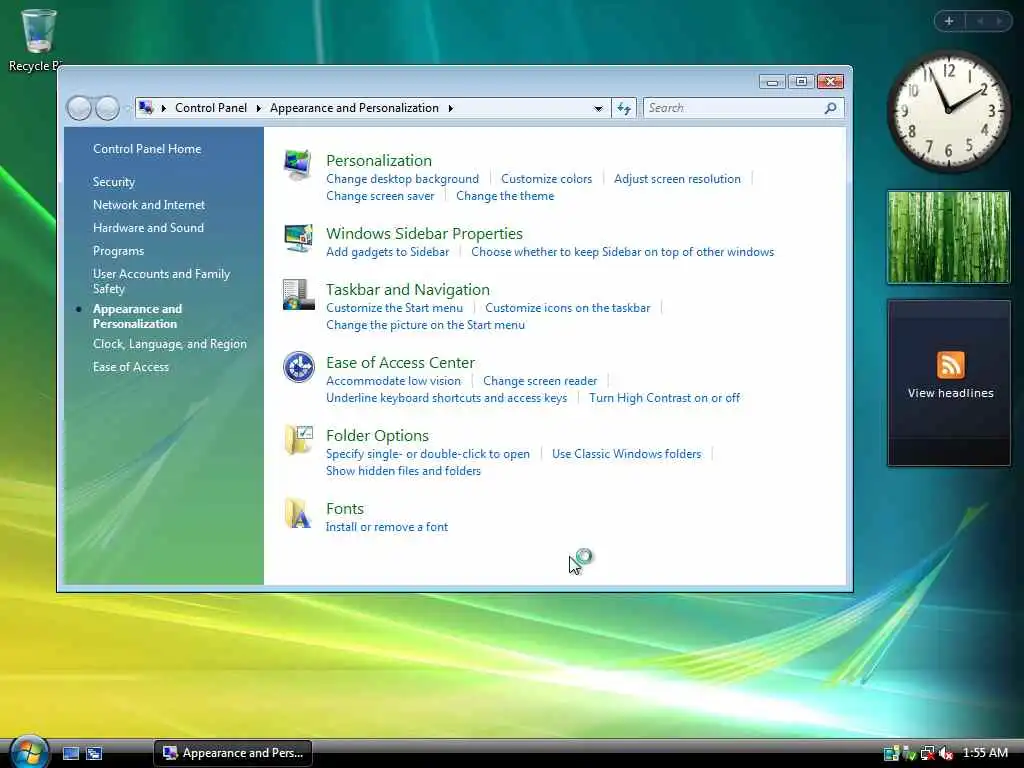This screenshot has width=1024, height=768.
Task: Click the search magnifier icon
Action: pyautogui.click(x=830, y=108)
